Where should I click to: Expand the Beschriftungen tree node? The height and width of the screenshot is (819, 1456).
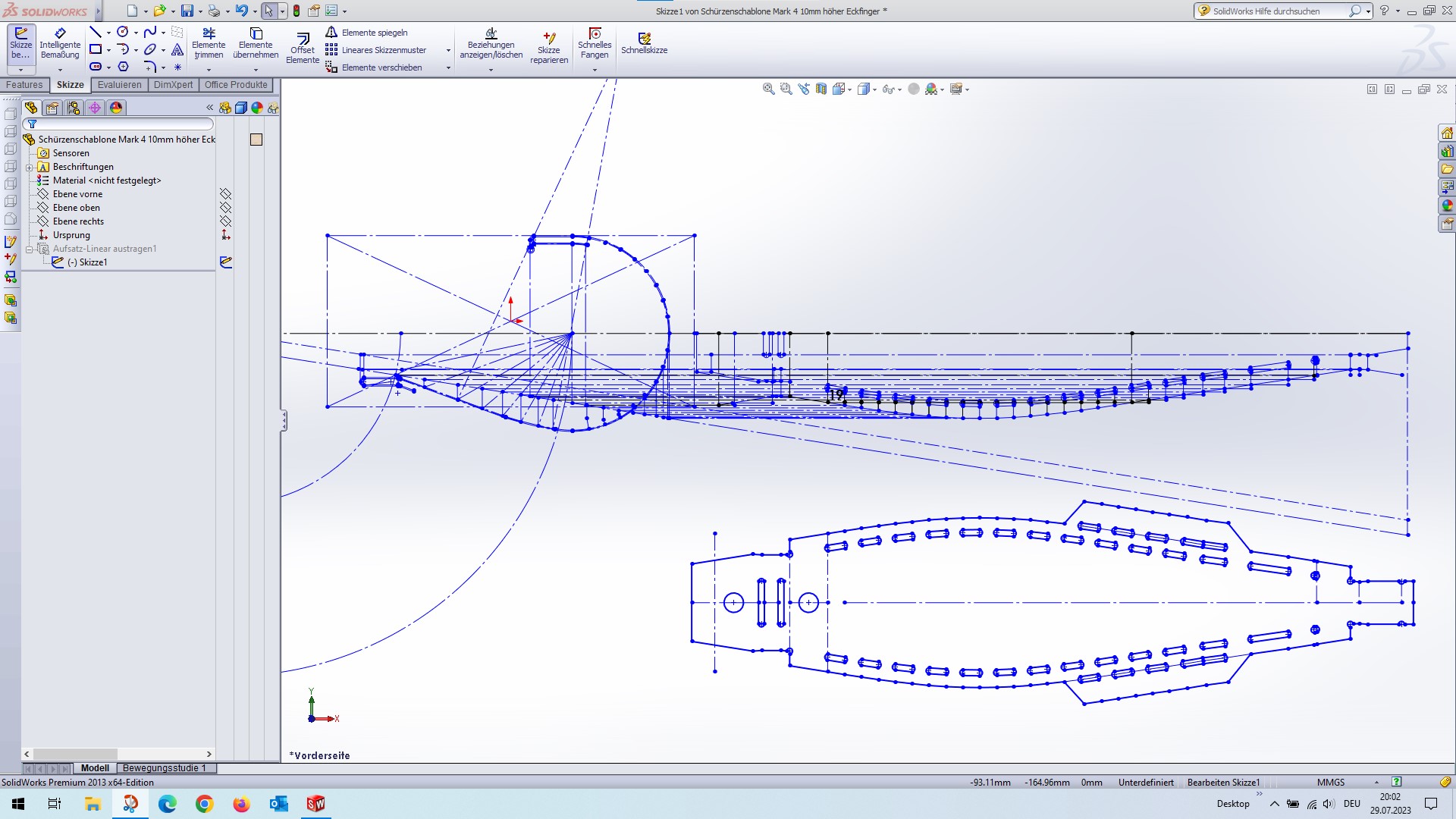[x=29, y=168]
